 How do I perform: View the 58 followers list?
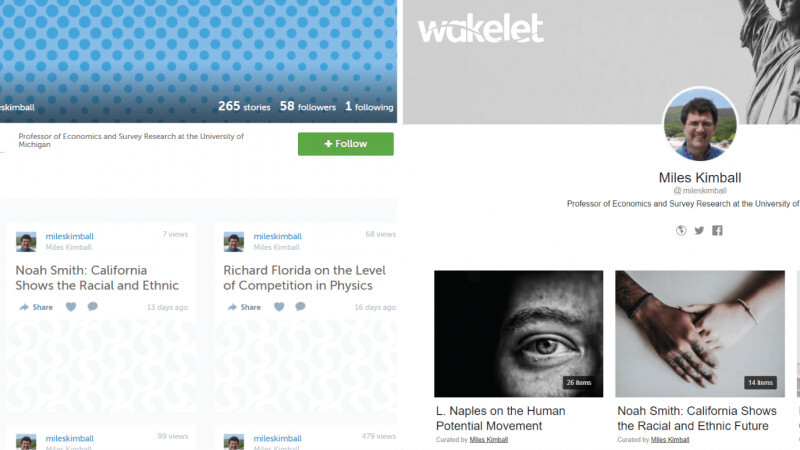pyautogui.click(x=308, y=106)
